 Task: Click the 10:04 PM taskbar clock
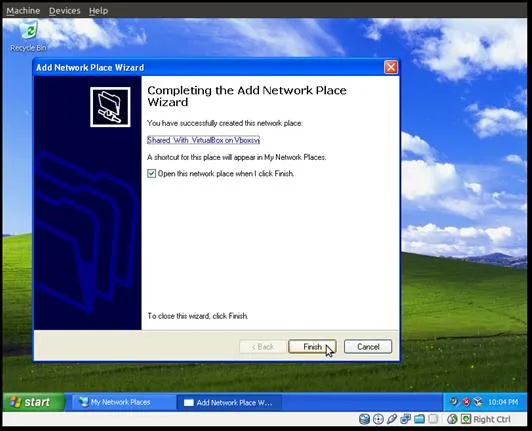click(x=503, y=402)
